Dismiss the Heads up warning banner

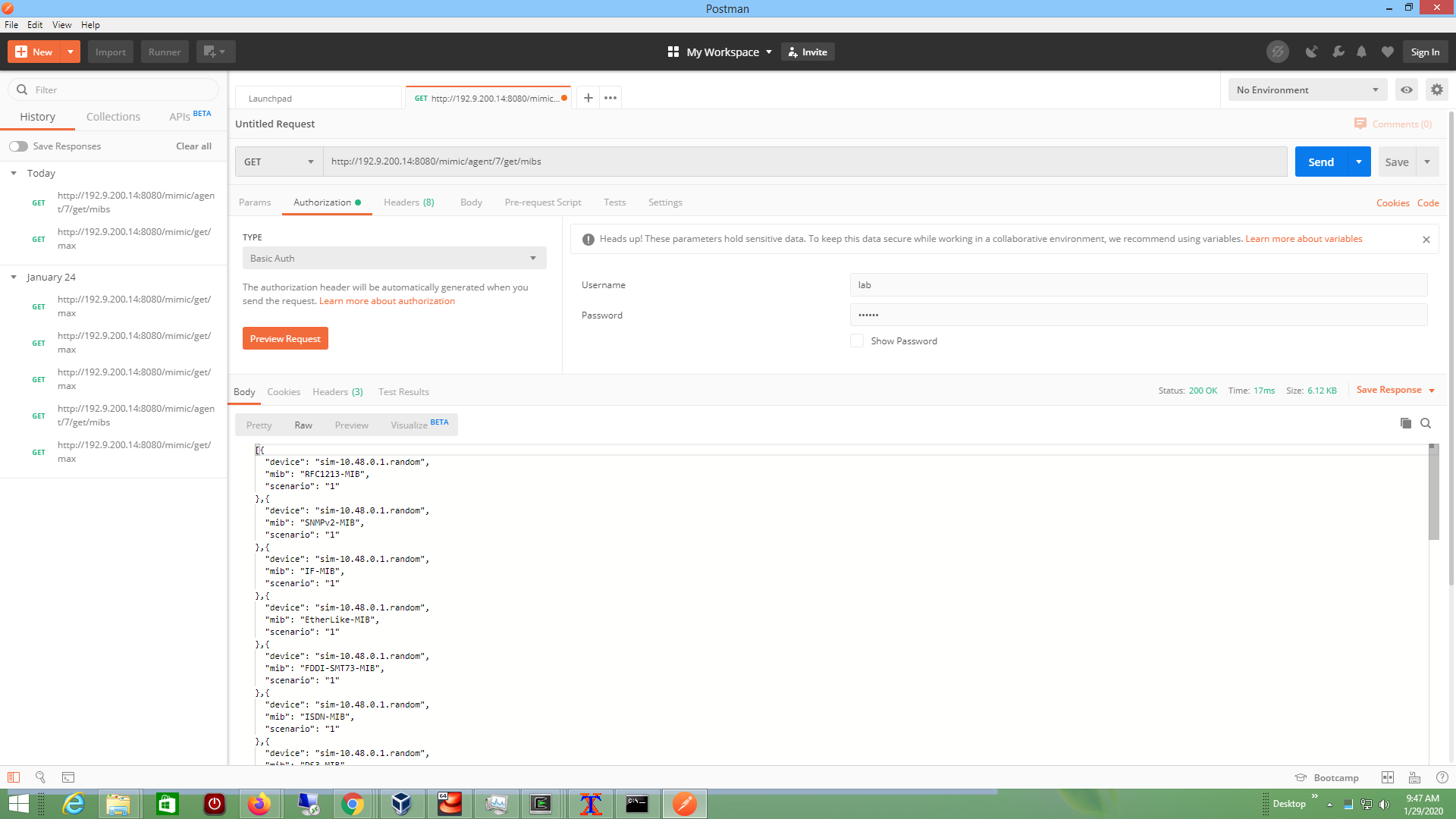[1426, 240]
